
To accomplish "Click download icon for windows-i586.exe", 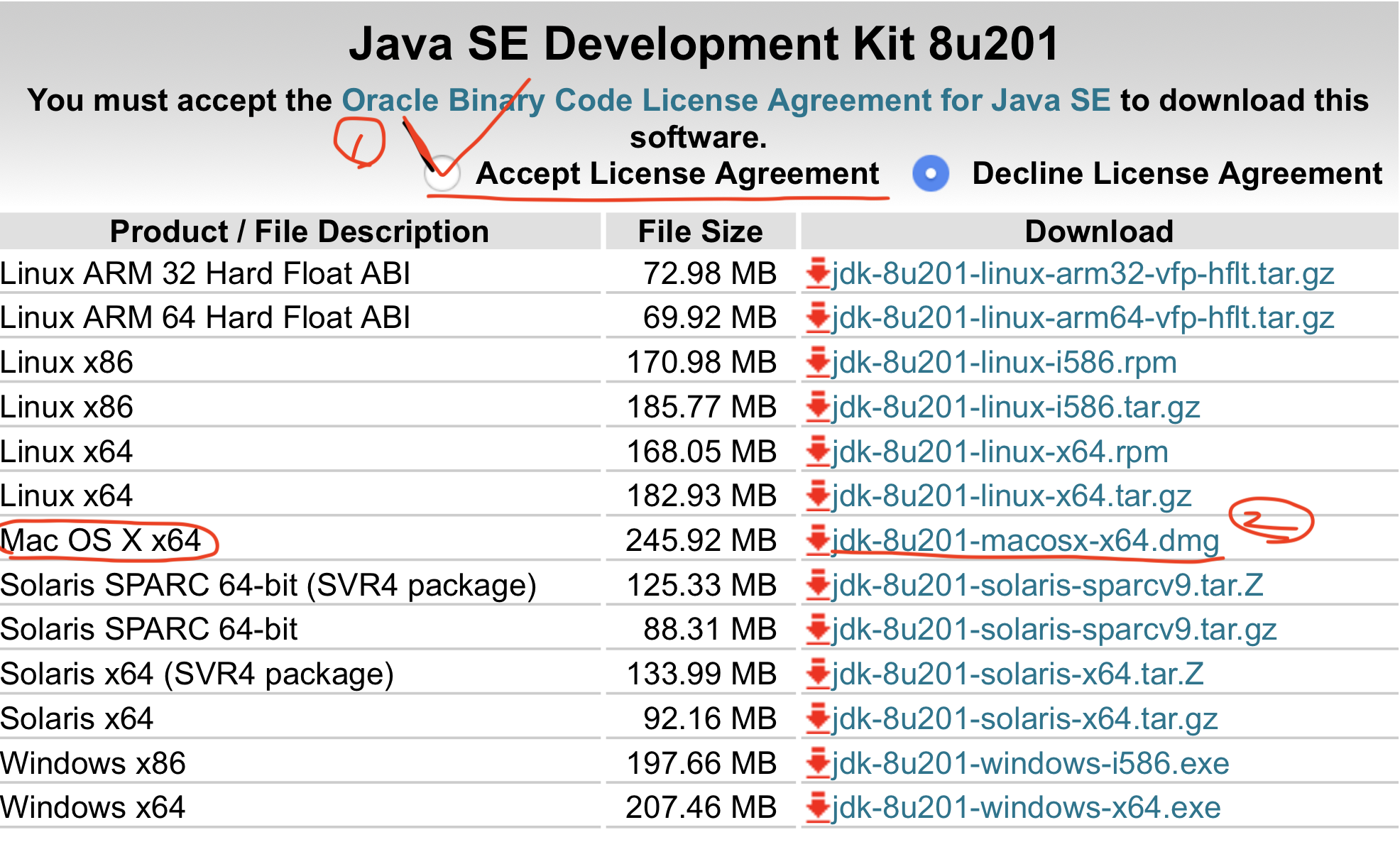I will click(x=818, y=763).
